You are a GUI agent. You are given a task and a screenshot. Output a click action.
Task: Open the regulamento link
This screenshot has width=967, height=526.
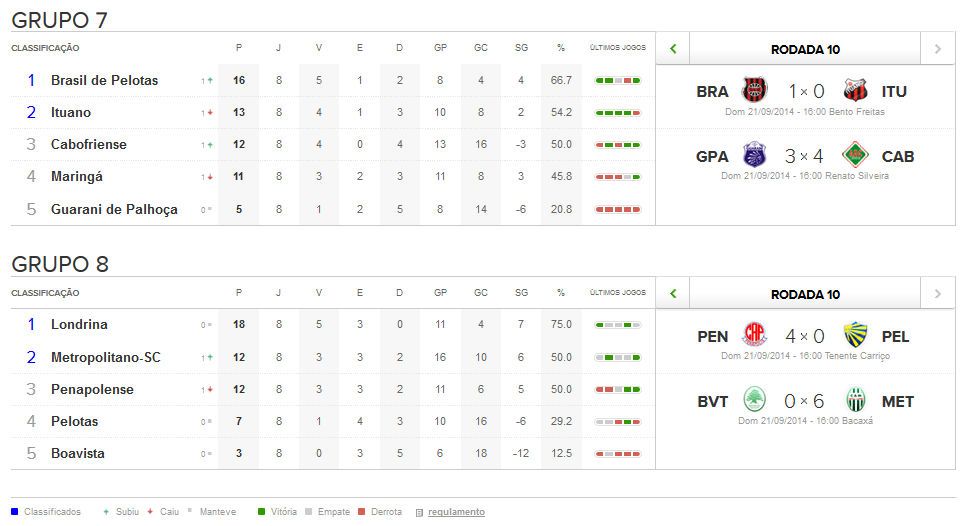point(456,512)
